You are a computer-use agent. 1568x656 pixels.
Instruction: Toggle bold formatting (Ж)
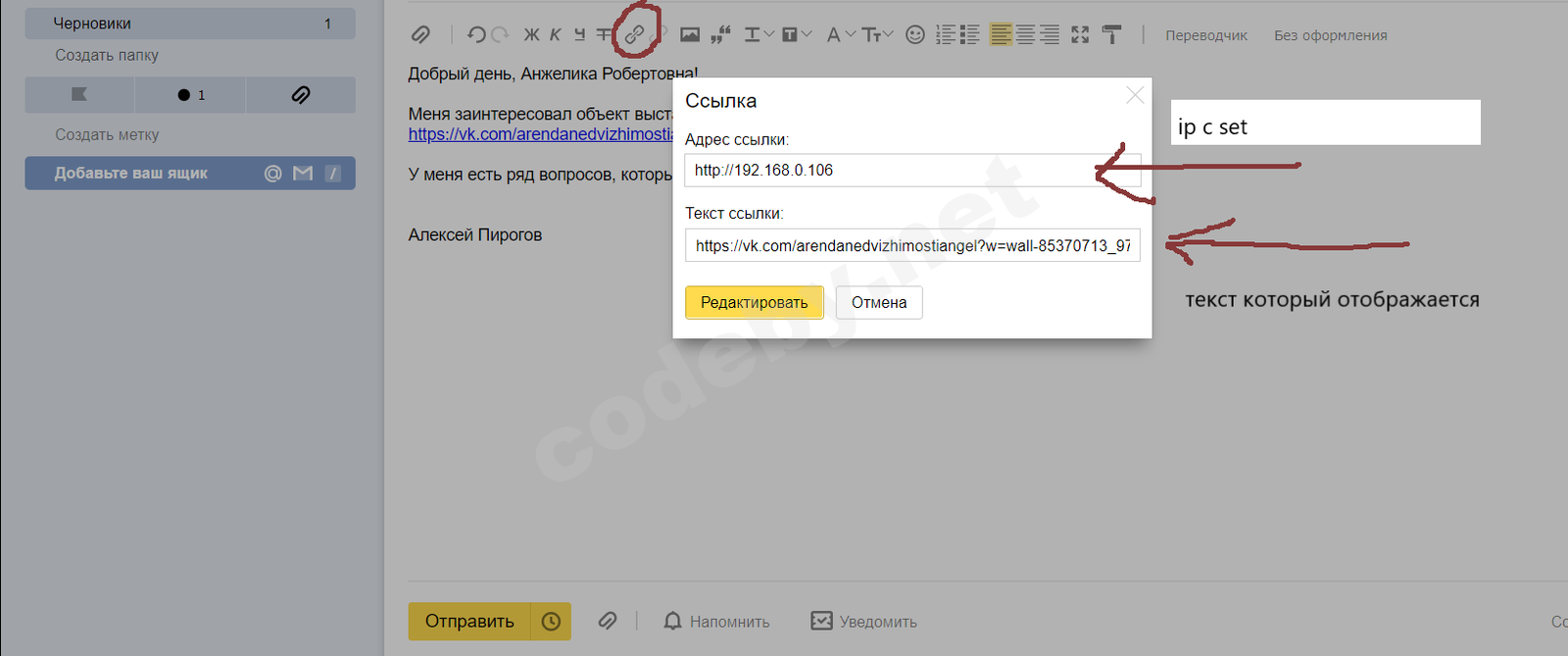click(531, 35)
